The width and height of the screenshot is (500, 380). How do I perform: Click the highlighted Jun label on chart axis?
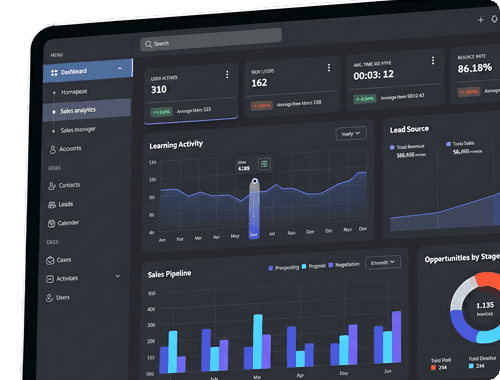pos(253,235)
